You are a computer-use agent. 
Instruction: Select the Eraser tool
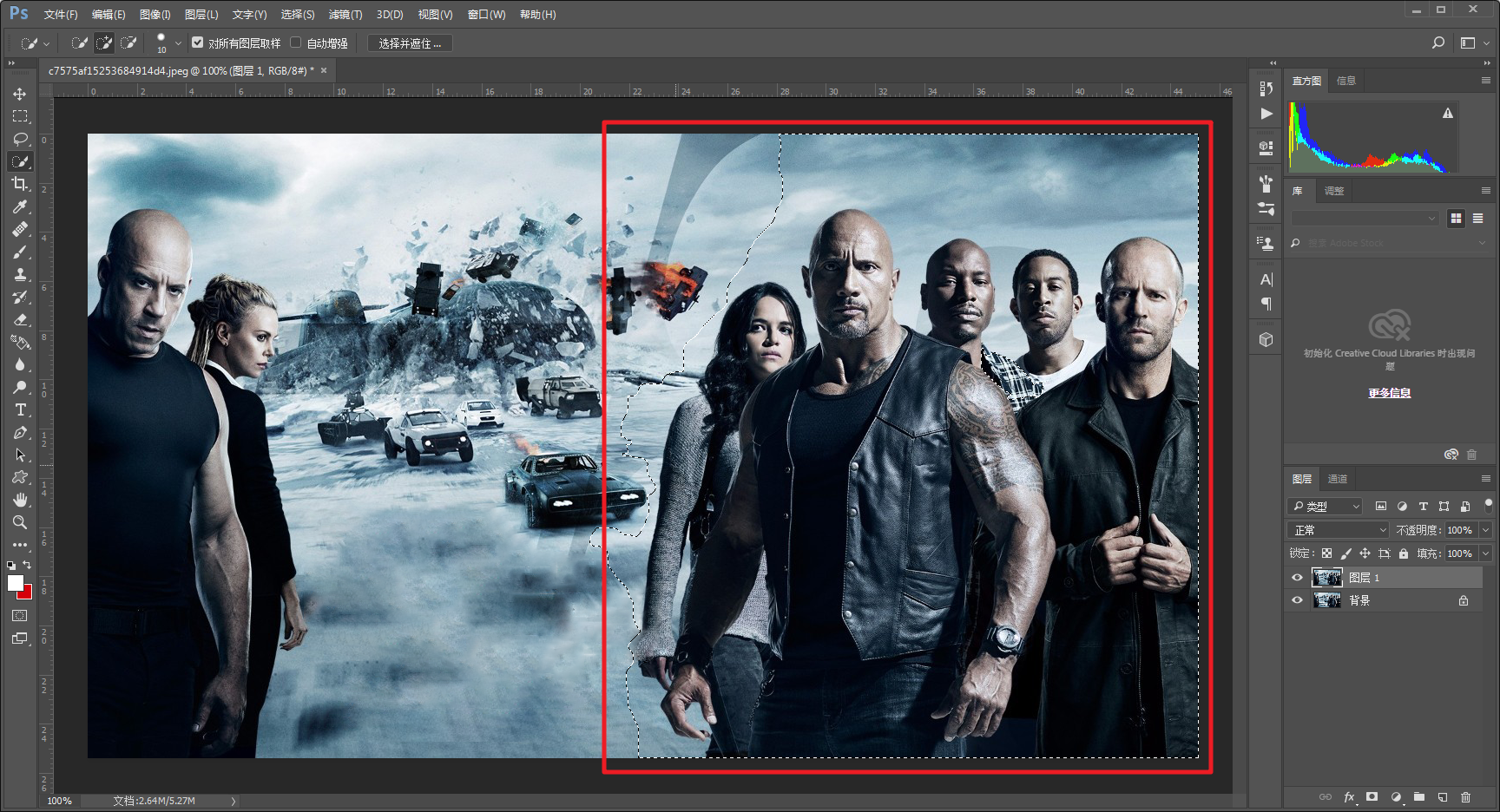point(20,319)
